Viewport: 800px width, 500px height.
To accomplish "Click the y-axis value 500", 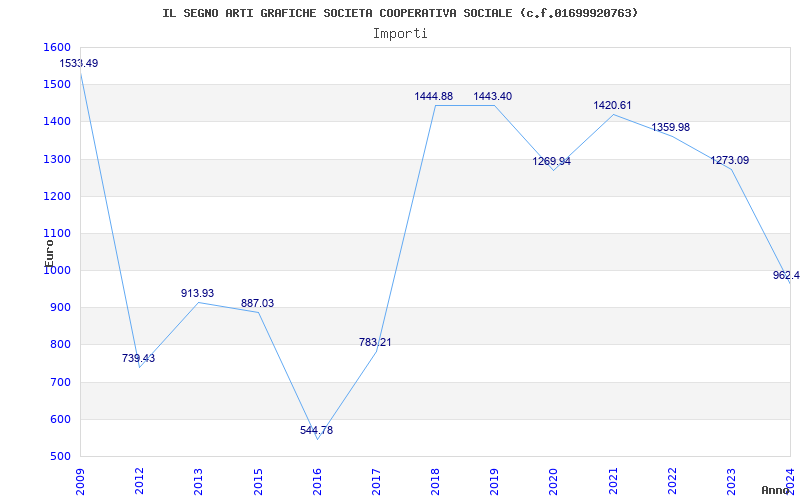I will click(x=59, y=457).
